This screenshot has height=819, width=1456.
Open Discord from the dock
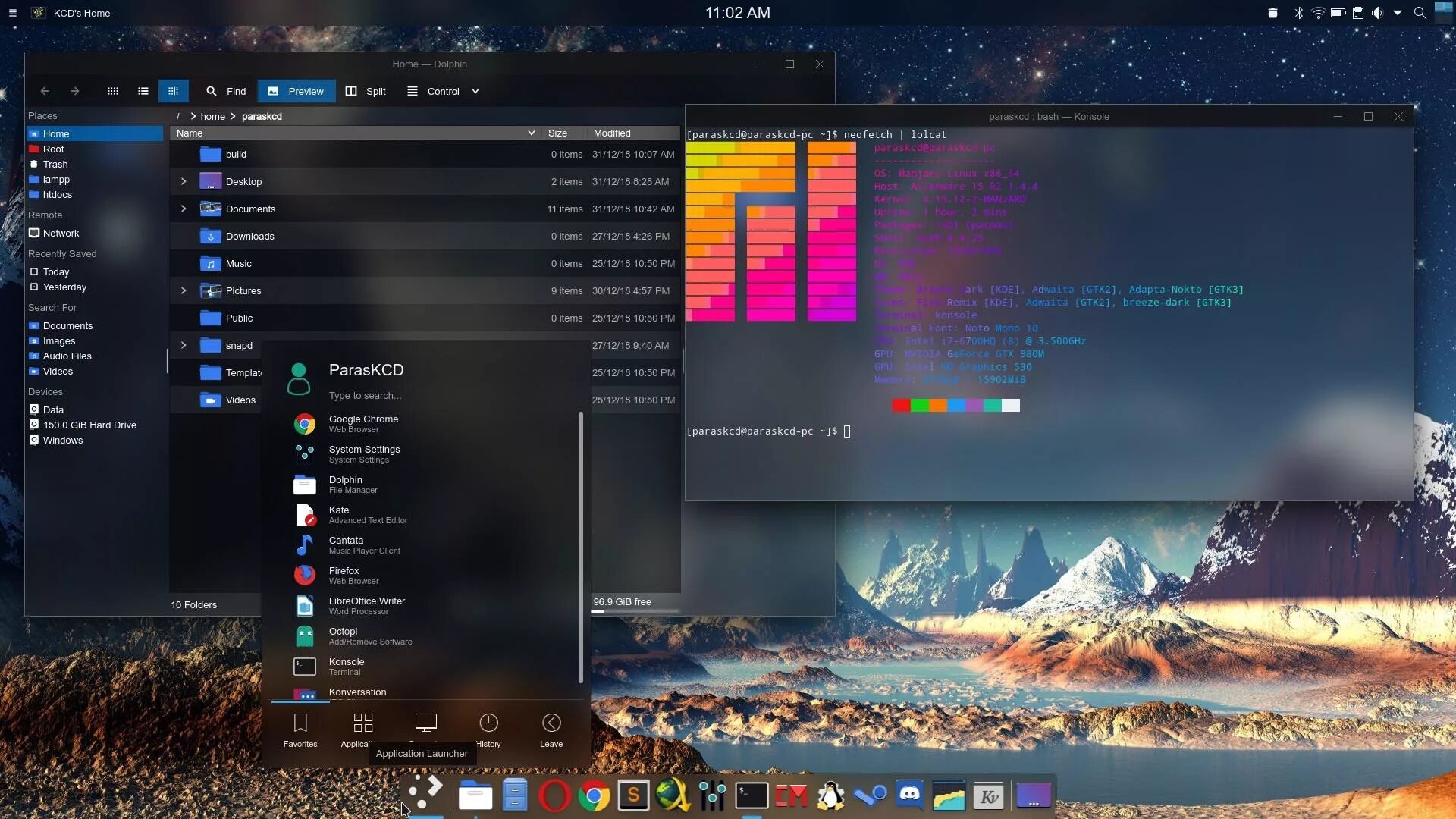(909, 795)
